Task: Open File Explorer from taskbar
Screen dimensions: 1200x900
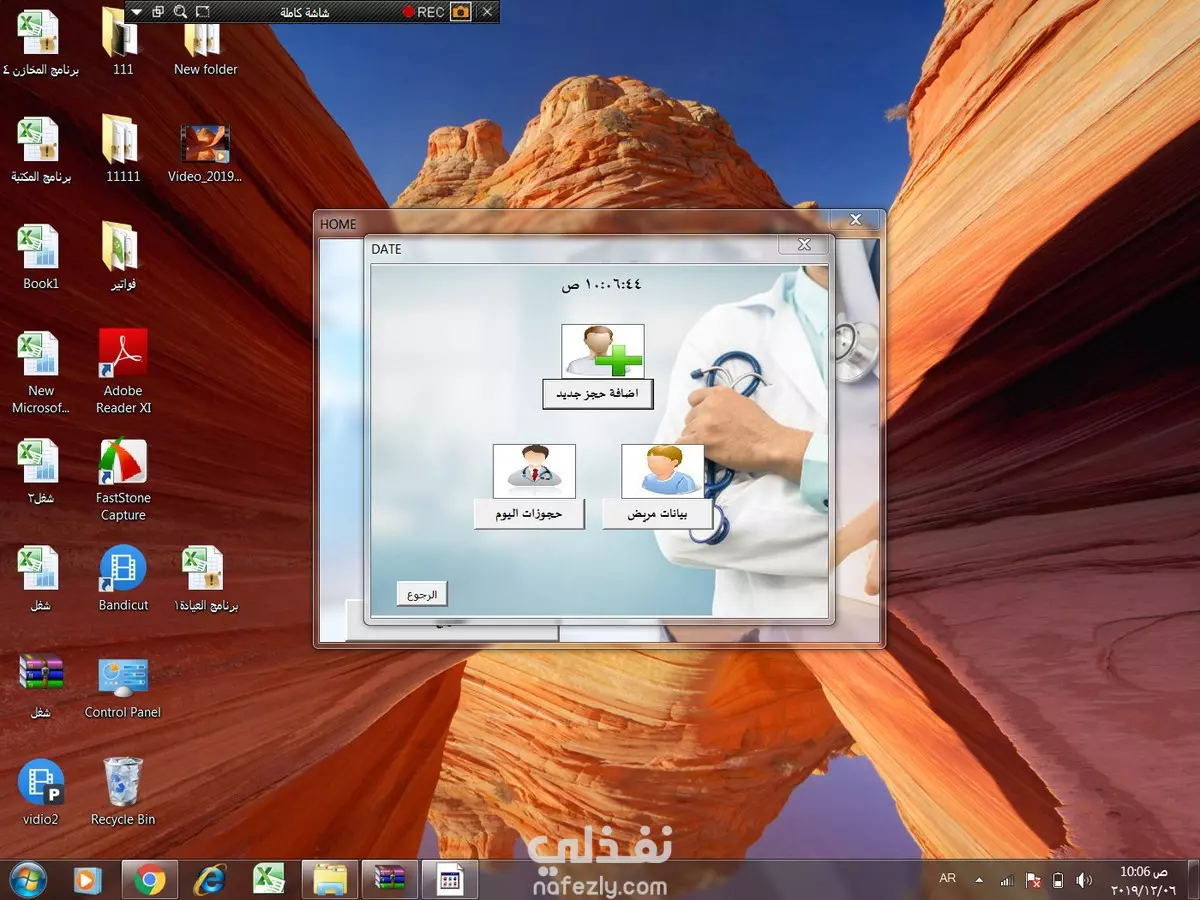Action: tap(330, 880)
